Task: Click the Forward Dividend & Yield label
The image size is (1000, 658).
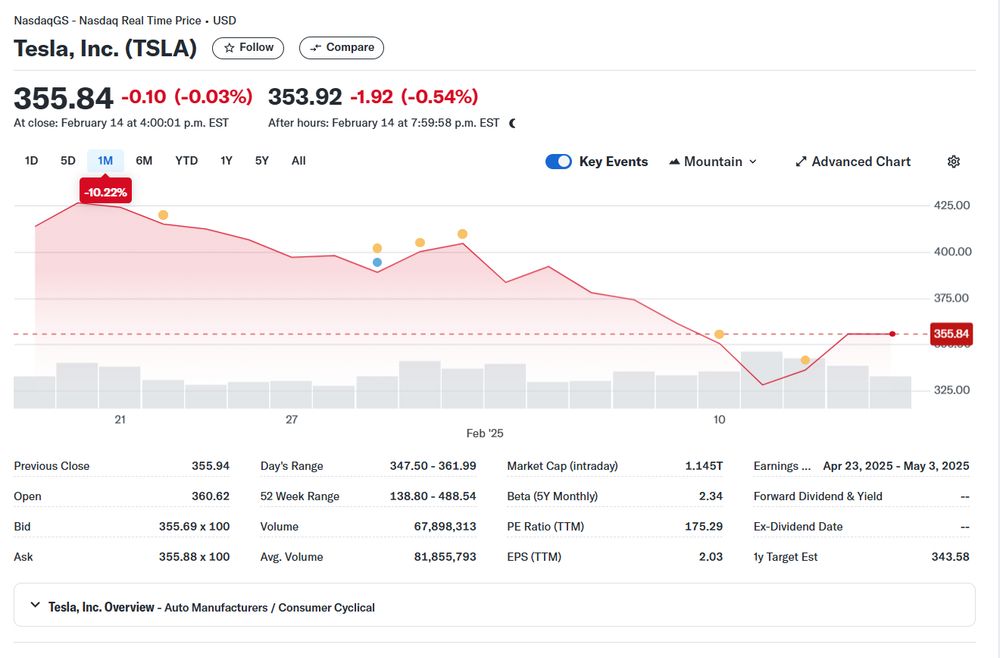Action: click(x=818, y=496)
